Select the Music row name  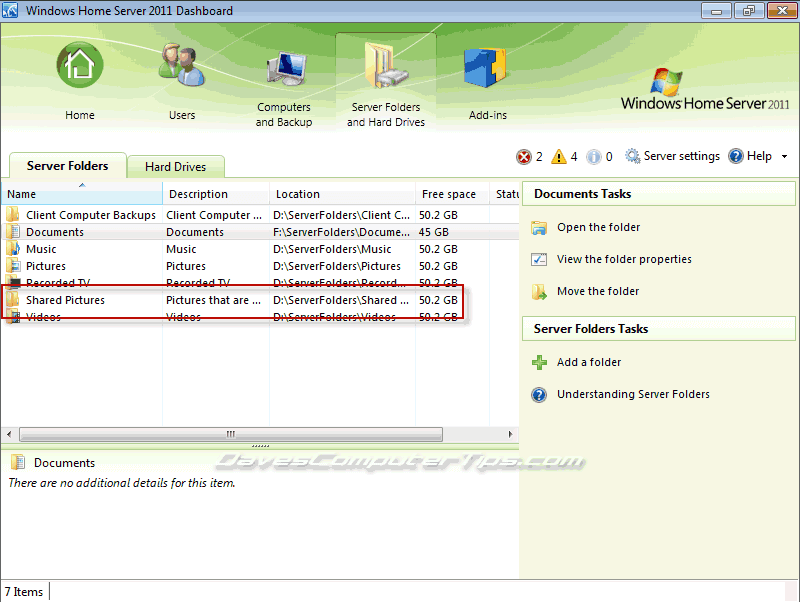(41, 249)
